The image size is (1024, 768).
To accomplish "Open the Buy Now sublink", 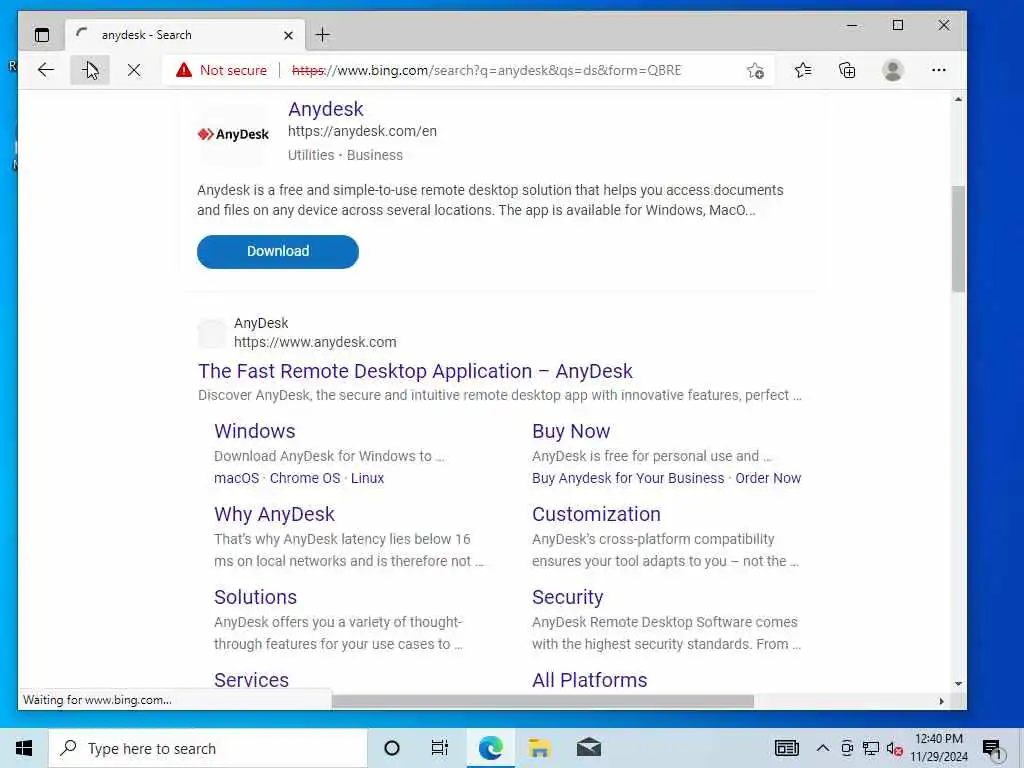I will point(571,431).
